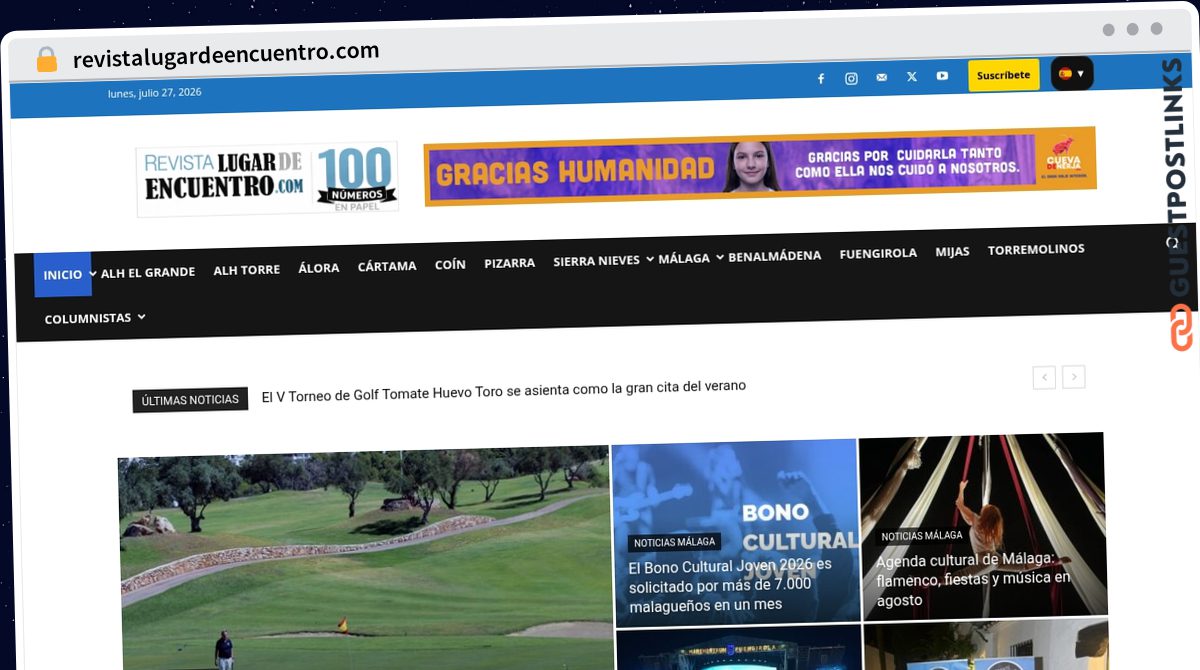Screen dimensions: 1200x670
Task: Click Noticias Málaga tag on Bono article
Action: click(x=675, y=542)
